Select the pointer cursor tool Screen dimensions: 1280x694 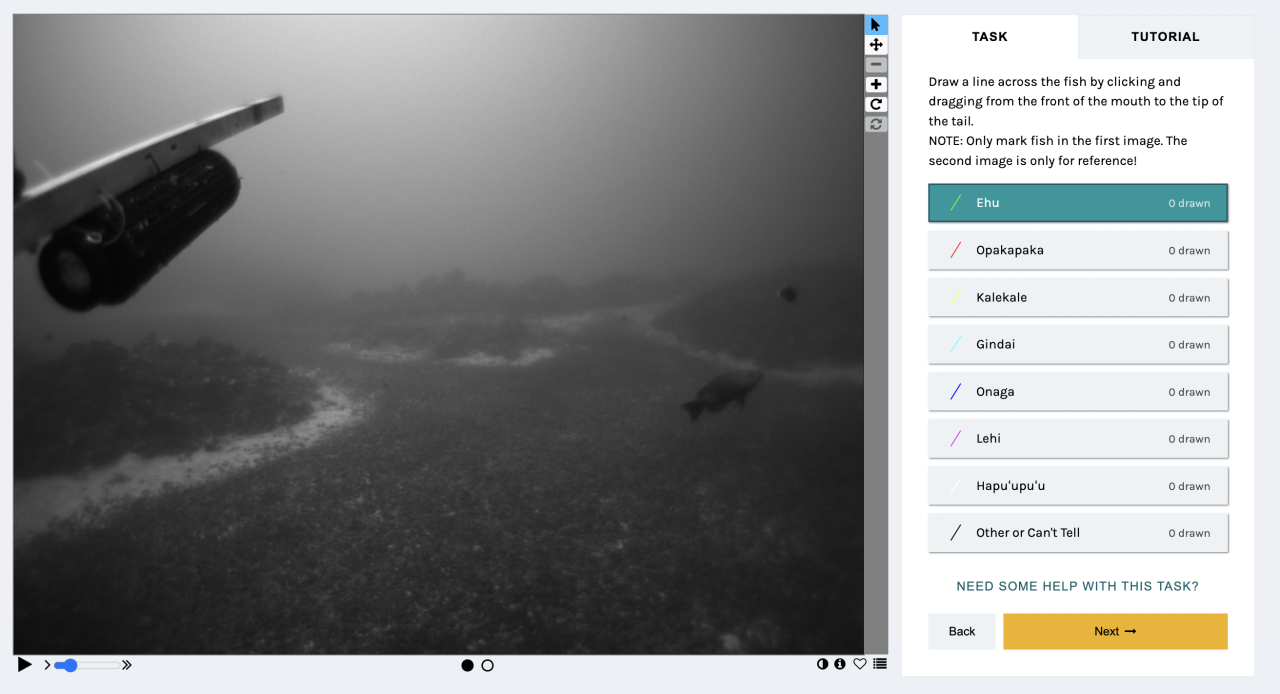pos(876,25)
